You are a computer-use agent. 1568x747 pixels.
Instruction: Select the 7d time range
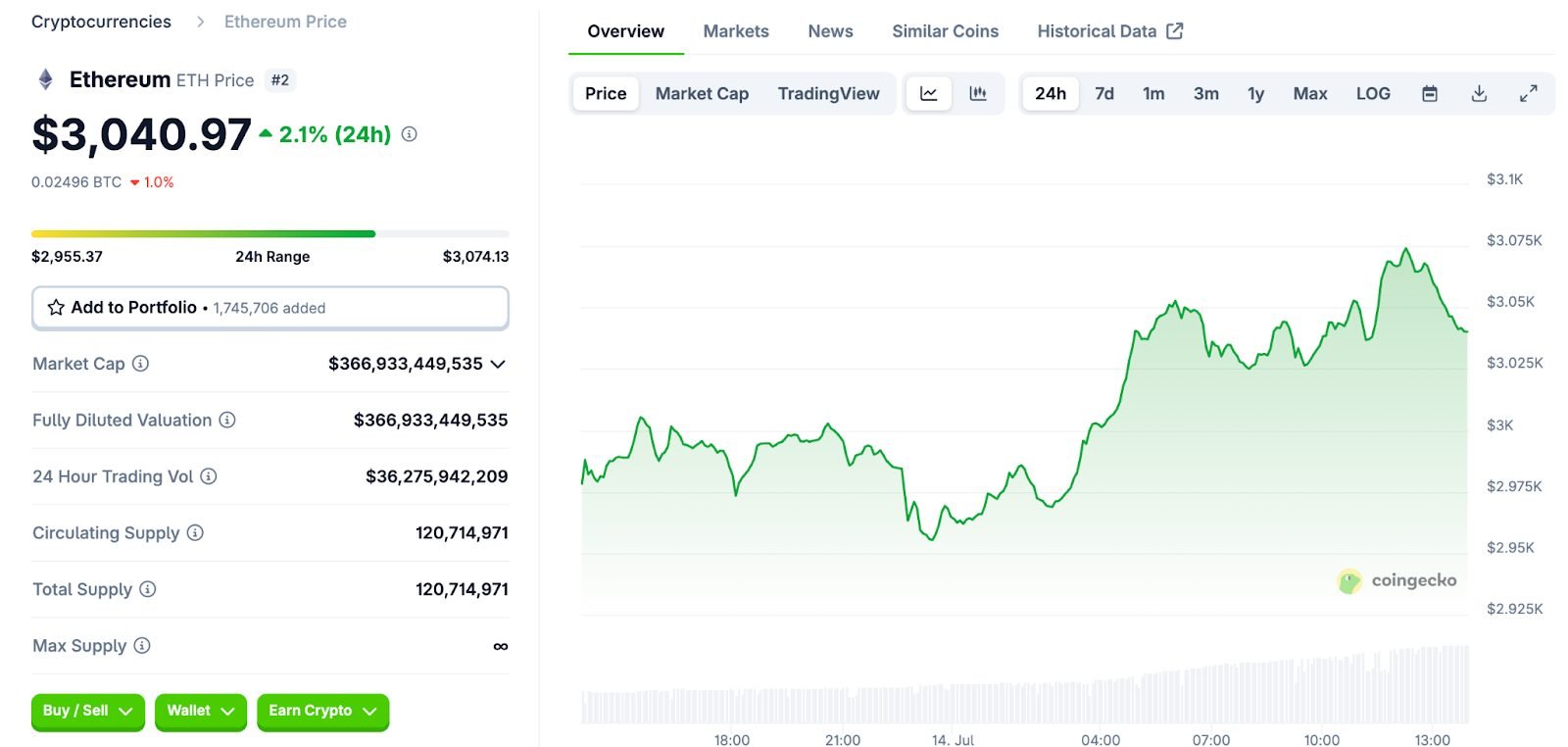click(x=1103, y=94)
